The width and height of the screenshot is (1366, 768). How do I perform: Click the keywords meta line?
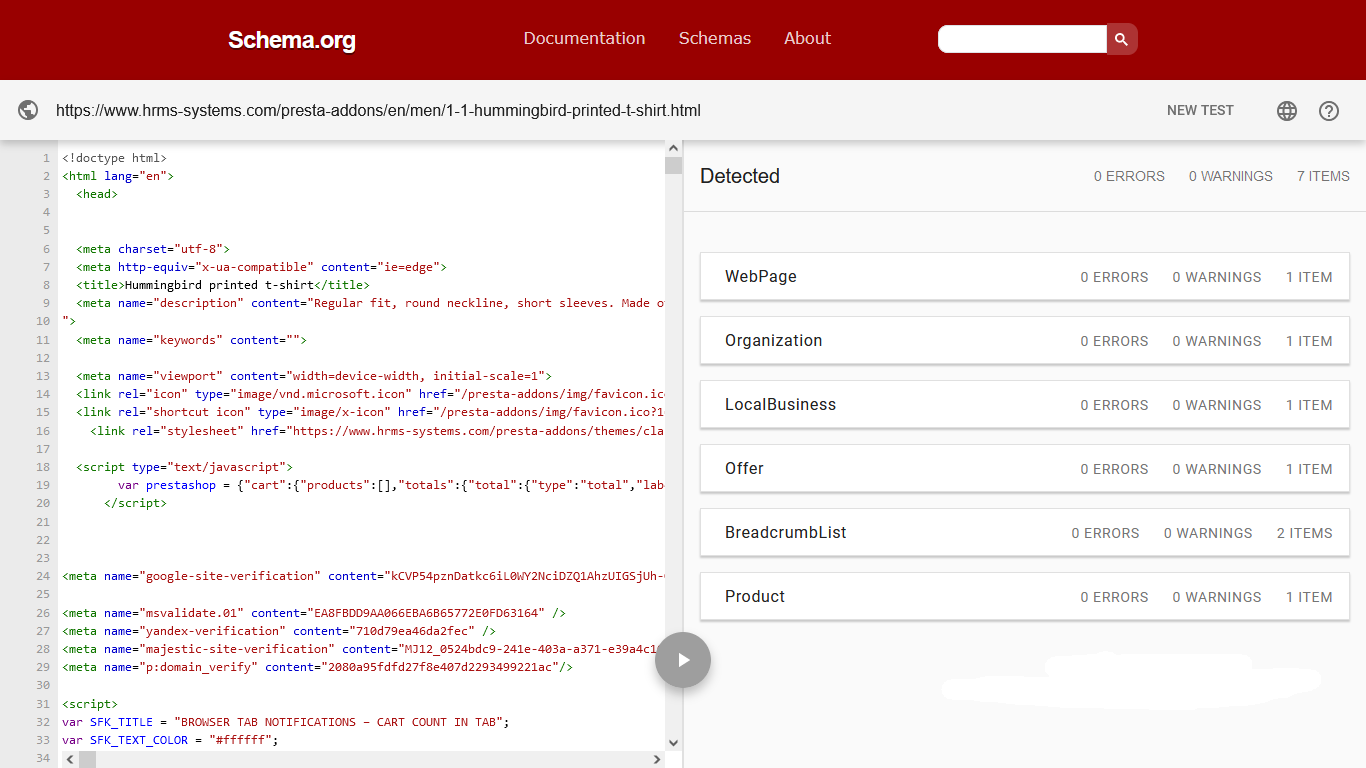tap(191, 340)
